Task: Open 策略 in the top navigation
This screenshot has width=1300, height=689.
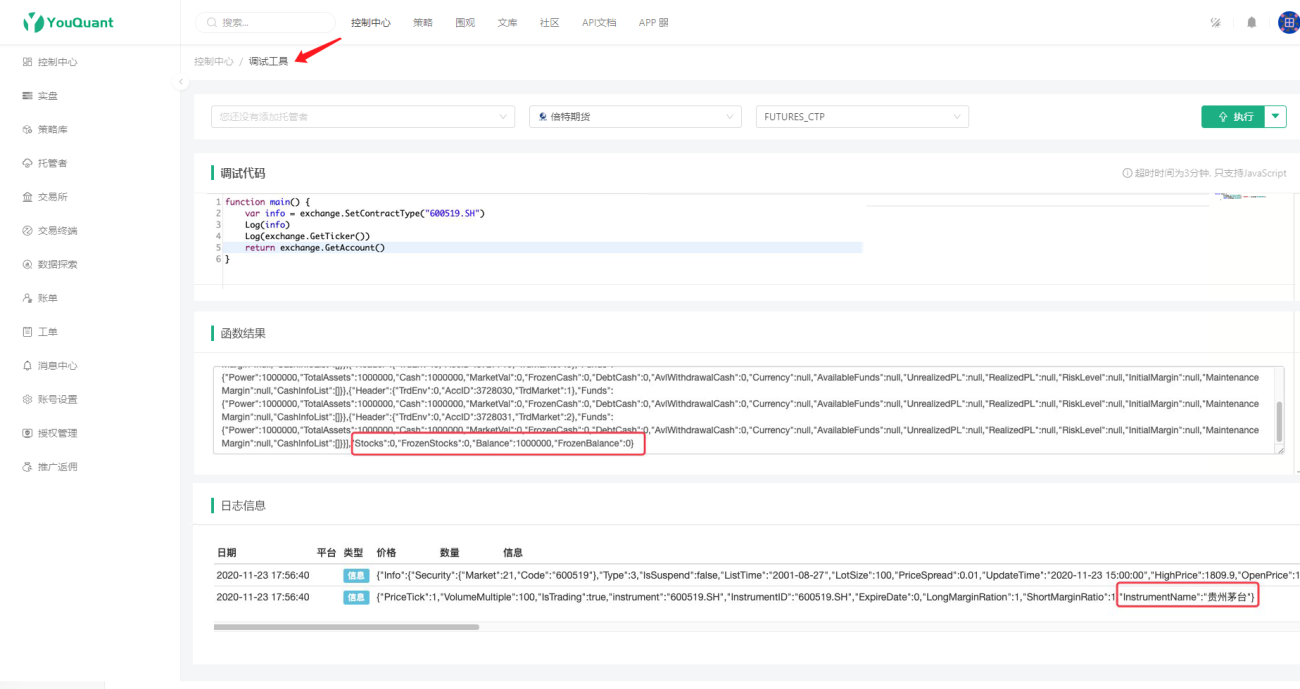Action: coord(423,22)
